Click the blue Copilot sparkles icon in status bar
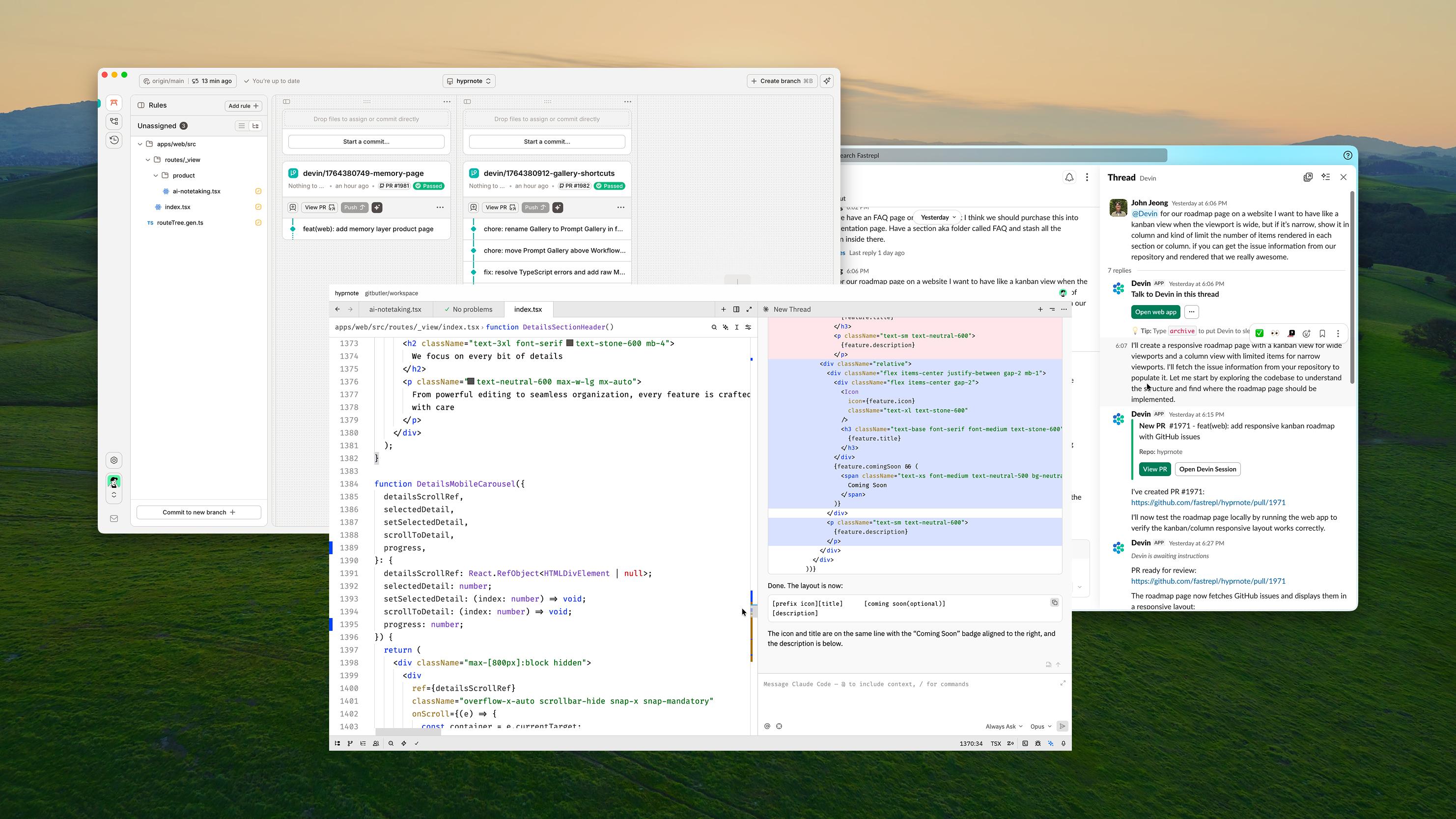 [1051, 744]
